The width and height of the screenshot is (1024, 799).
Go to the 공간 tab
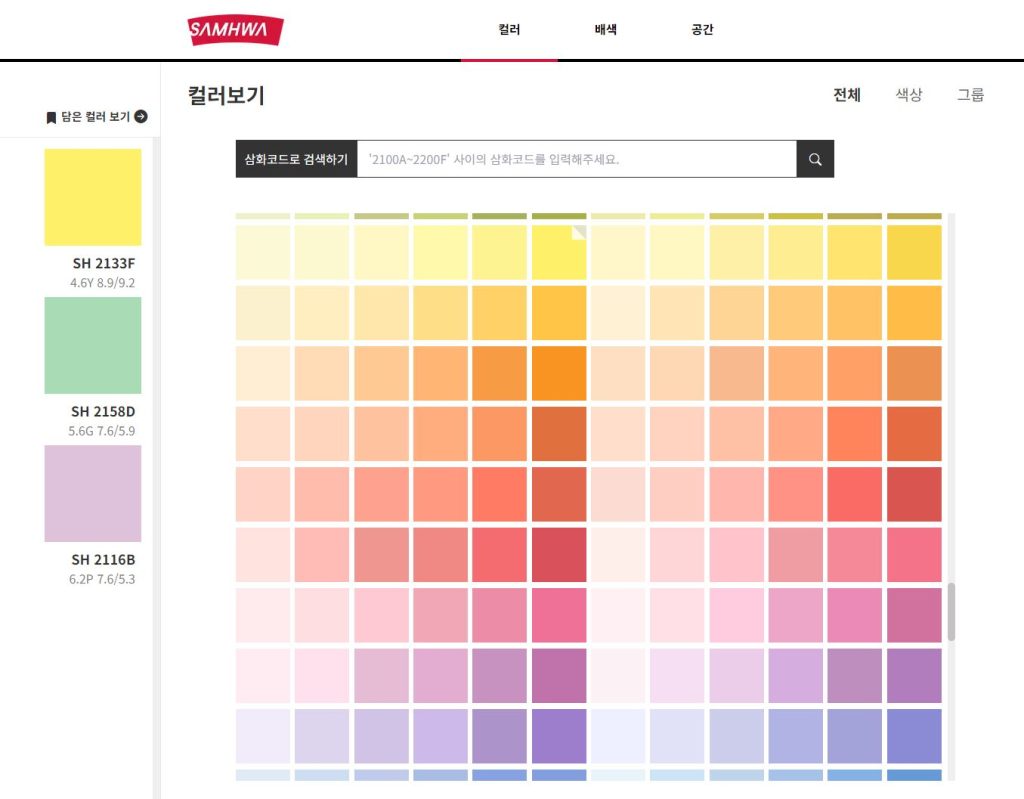(x=702, y=30)
